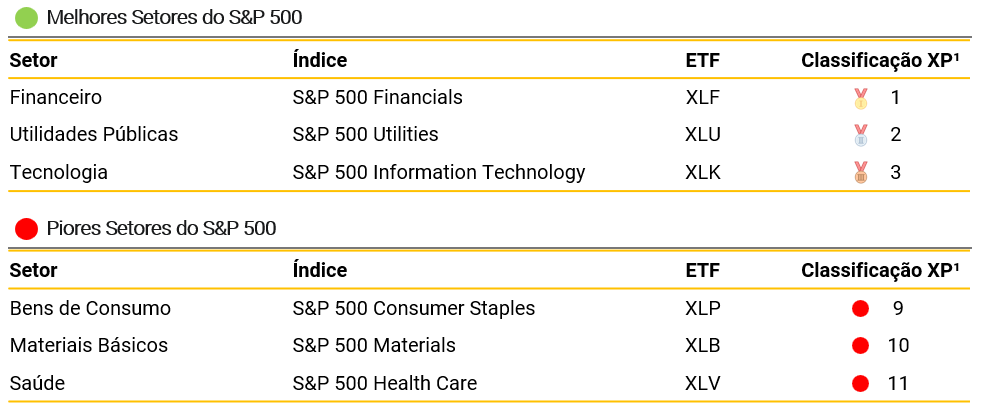The image size is (982, 413).
Task: Click the Setor header in the Melhores table
Action: click(x=33, y=60)
